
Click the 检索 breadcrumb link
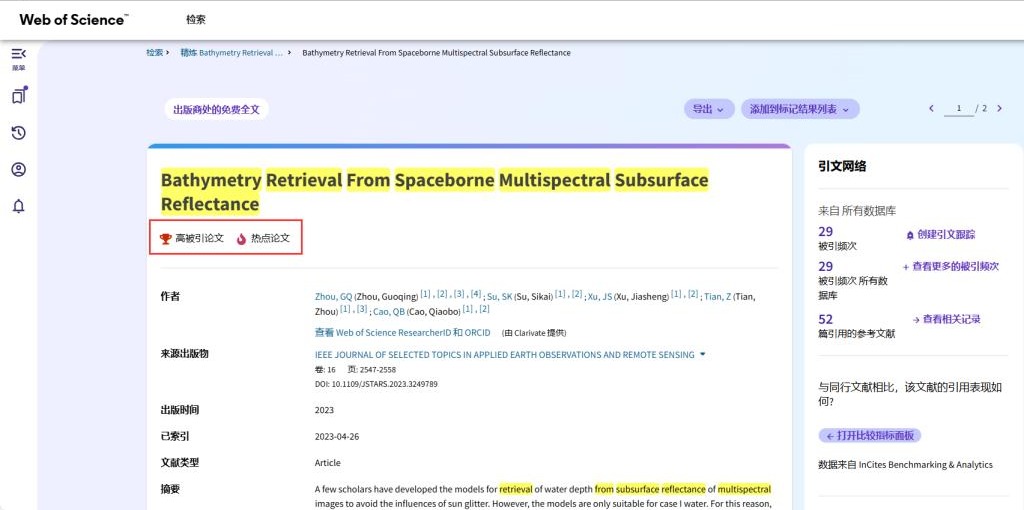(154, 52)
